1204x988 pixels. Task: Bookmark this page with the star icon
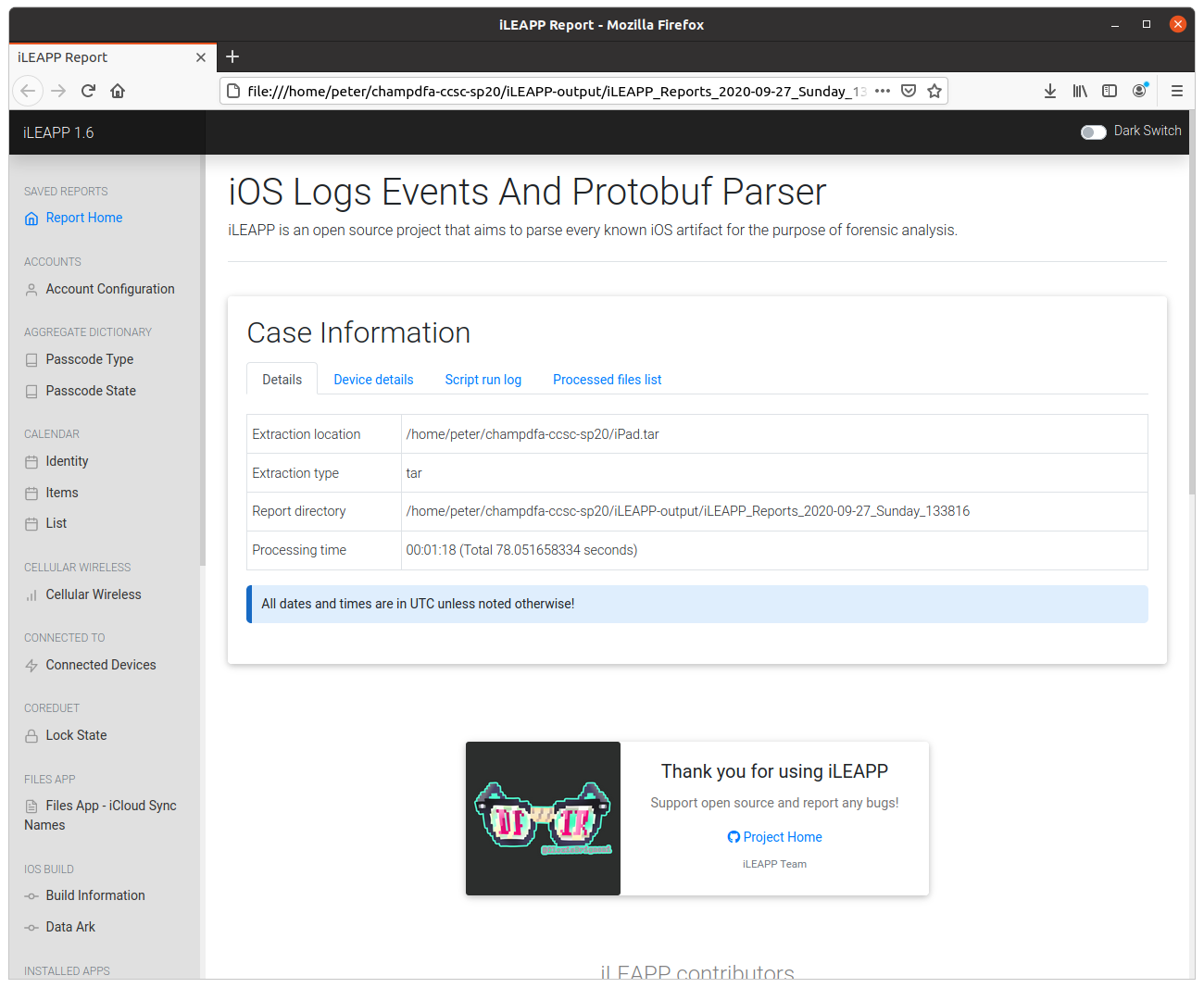click(x=934, y=91)
